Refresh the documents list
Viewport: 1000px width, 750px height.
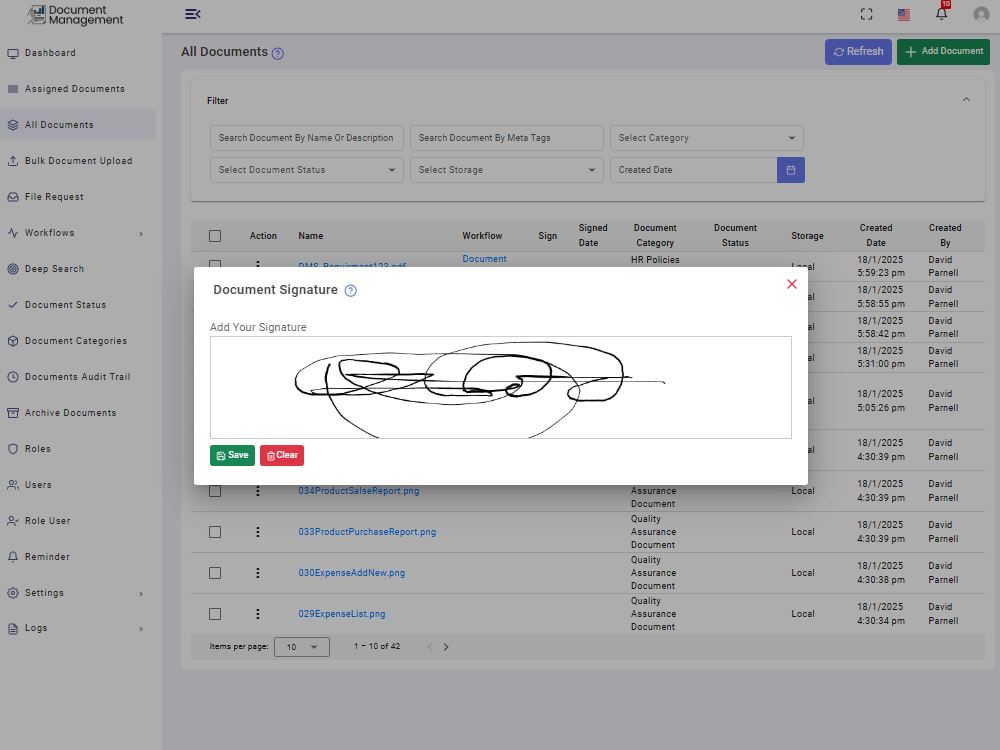tap(858, 52)
